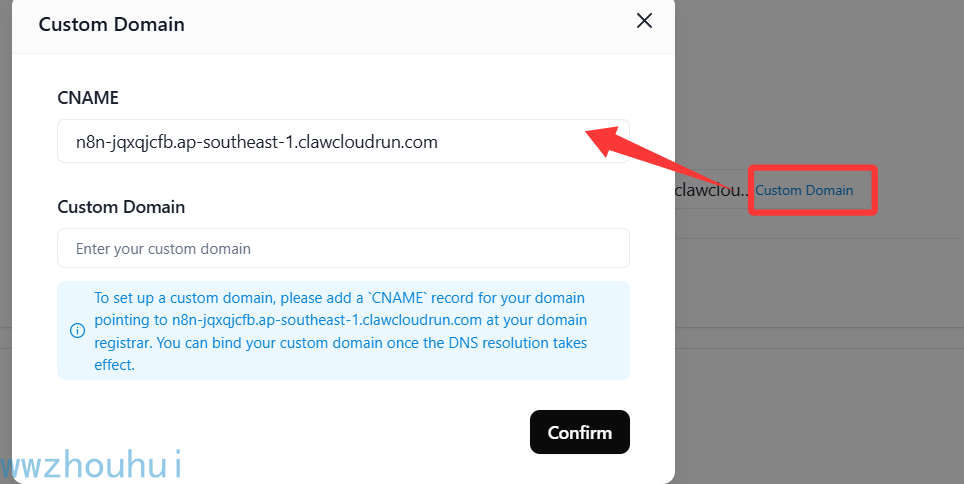
Task: Click the CNAME label above the first field
Action: pyautogui.click(x=88, y=98)
